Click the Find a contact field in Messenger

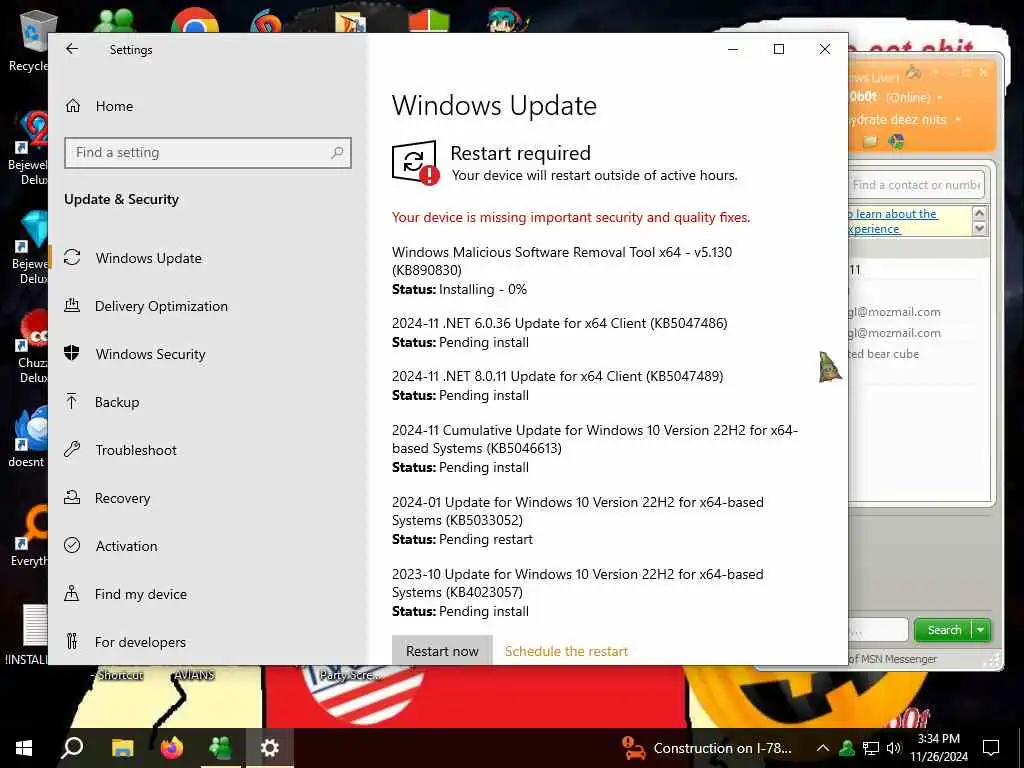pyautogui.click(x=916, y=185)
